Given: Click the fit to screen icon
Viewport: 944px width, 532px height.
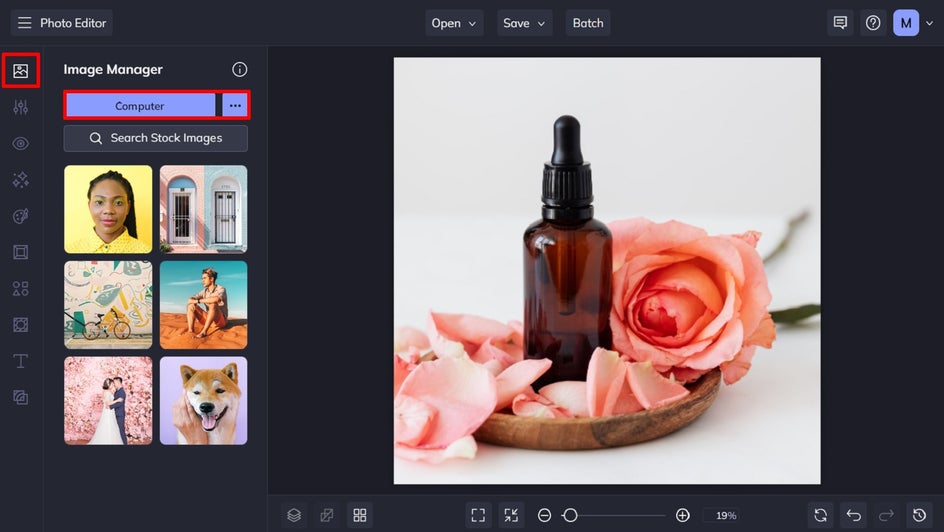Looking at the screenshot, I should (x=478, y=515).
